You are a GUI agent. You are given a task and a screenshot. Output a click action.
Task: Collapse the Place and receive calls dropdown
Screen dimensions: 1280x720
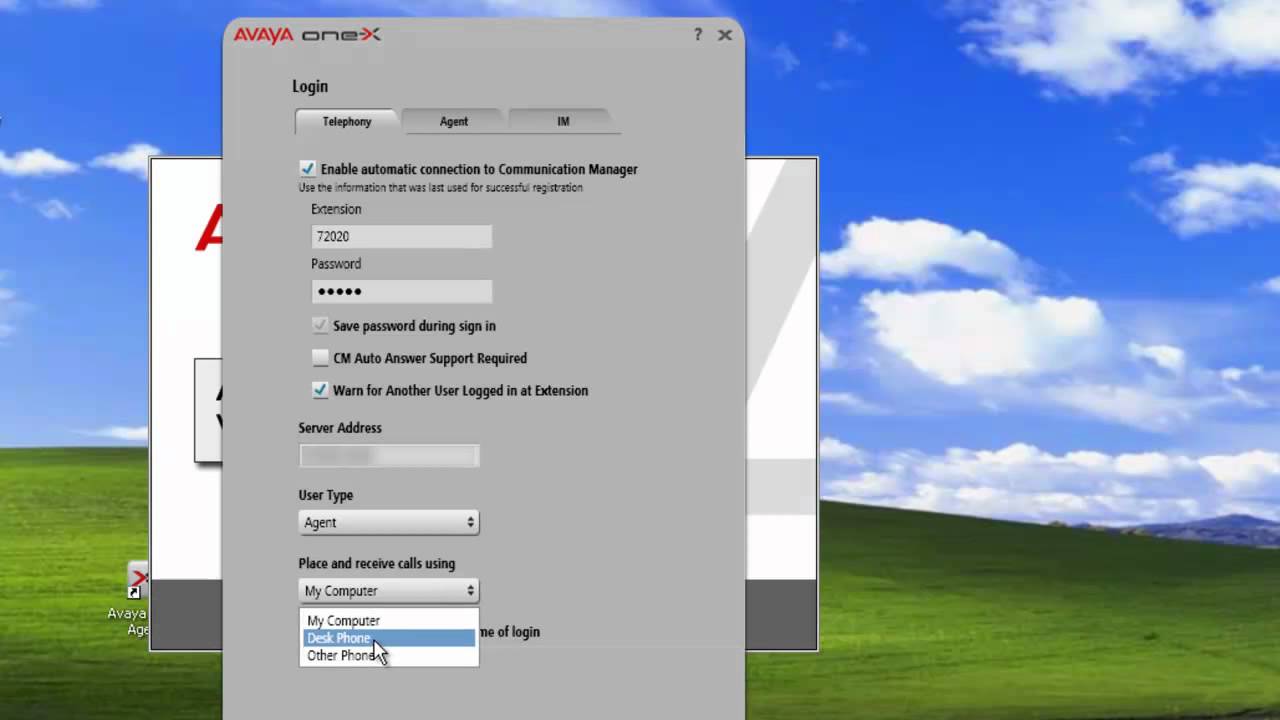click(389, 591)
